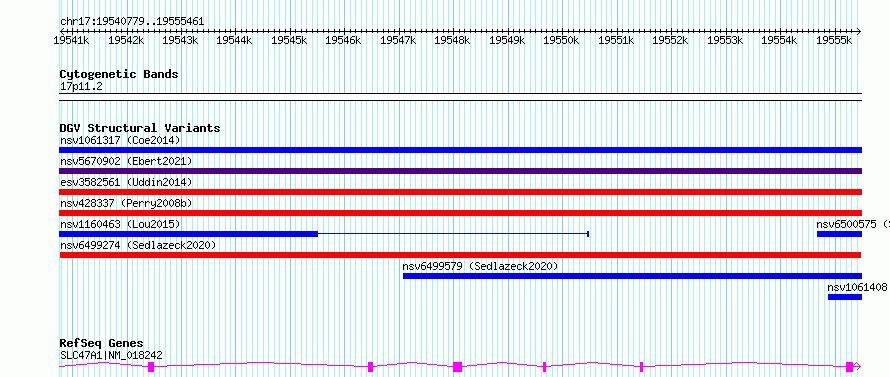Click the thick blue bar of nsv1160463

point(188,234)
